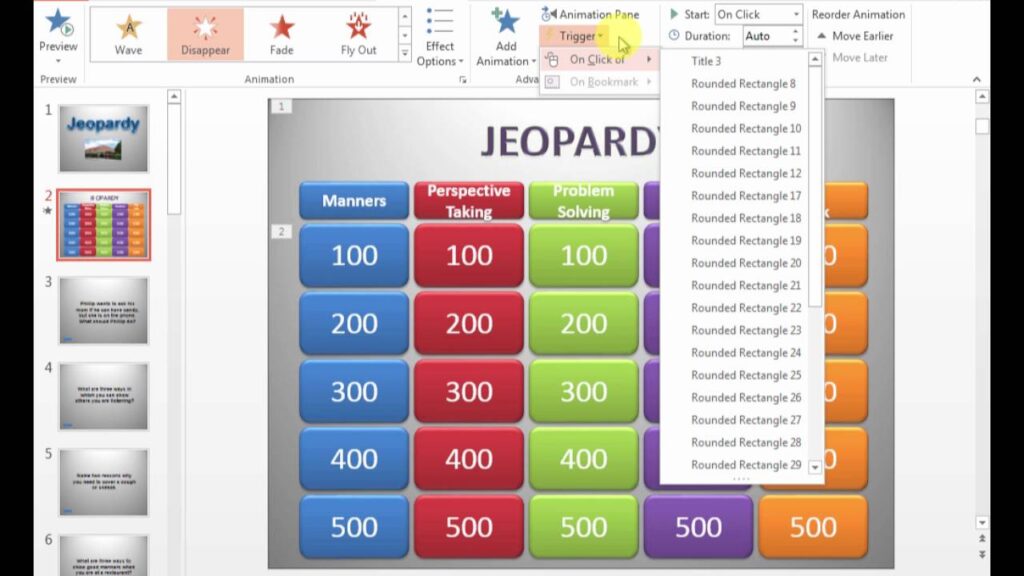Viewport: 1024px width, 576px height.
Task: Select slide 3 thumbnail in the panel
Action: 103,311
